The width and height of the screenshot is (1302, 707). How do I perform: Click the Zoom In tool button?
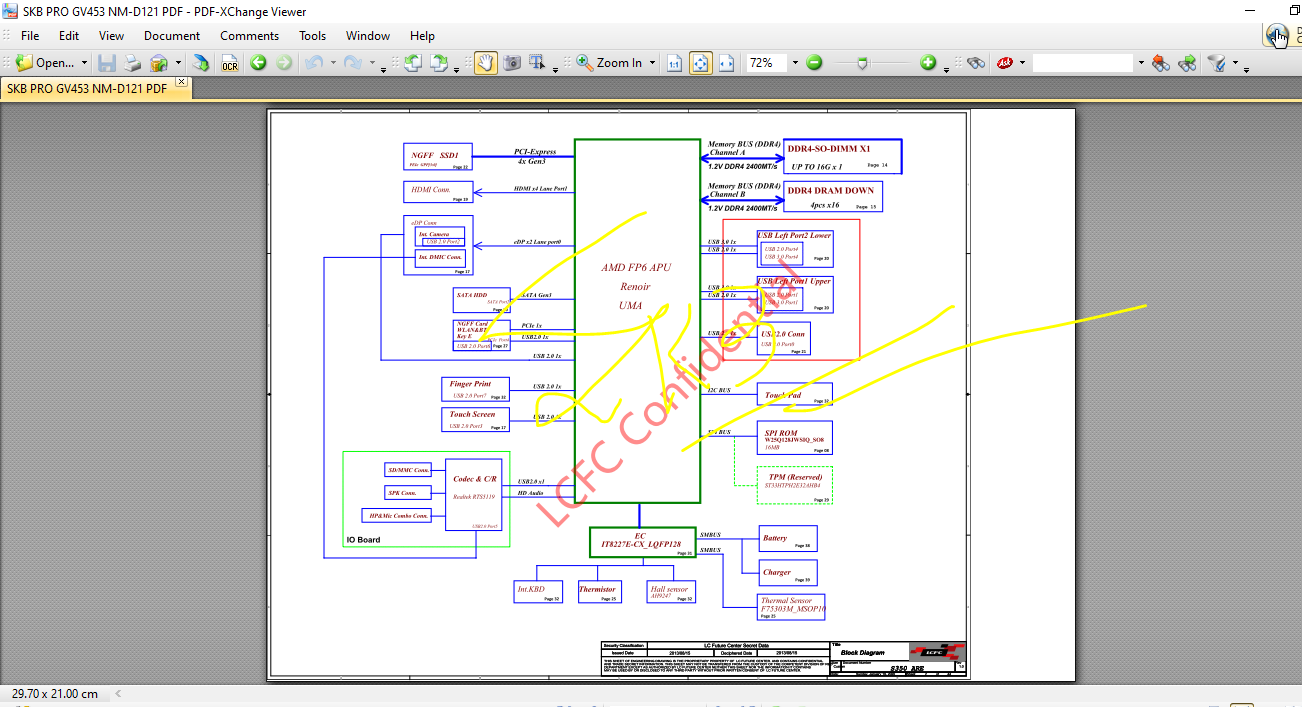[x=610, y=62]
